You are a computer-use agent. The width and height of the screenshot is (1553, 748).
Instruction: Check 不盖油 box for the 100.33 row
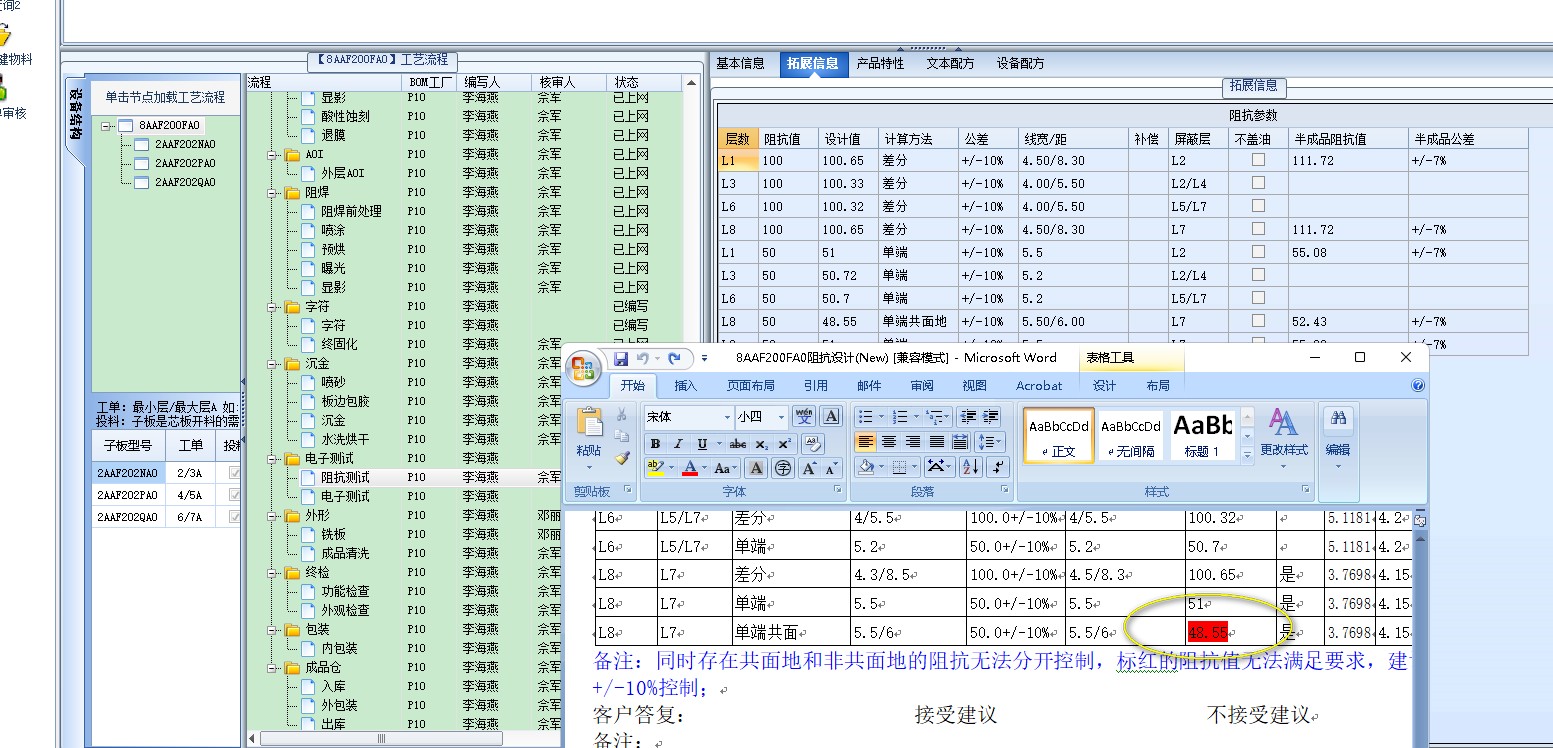click(x=1258, y=183)
